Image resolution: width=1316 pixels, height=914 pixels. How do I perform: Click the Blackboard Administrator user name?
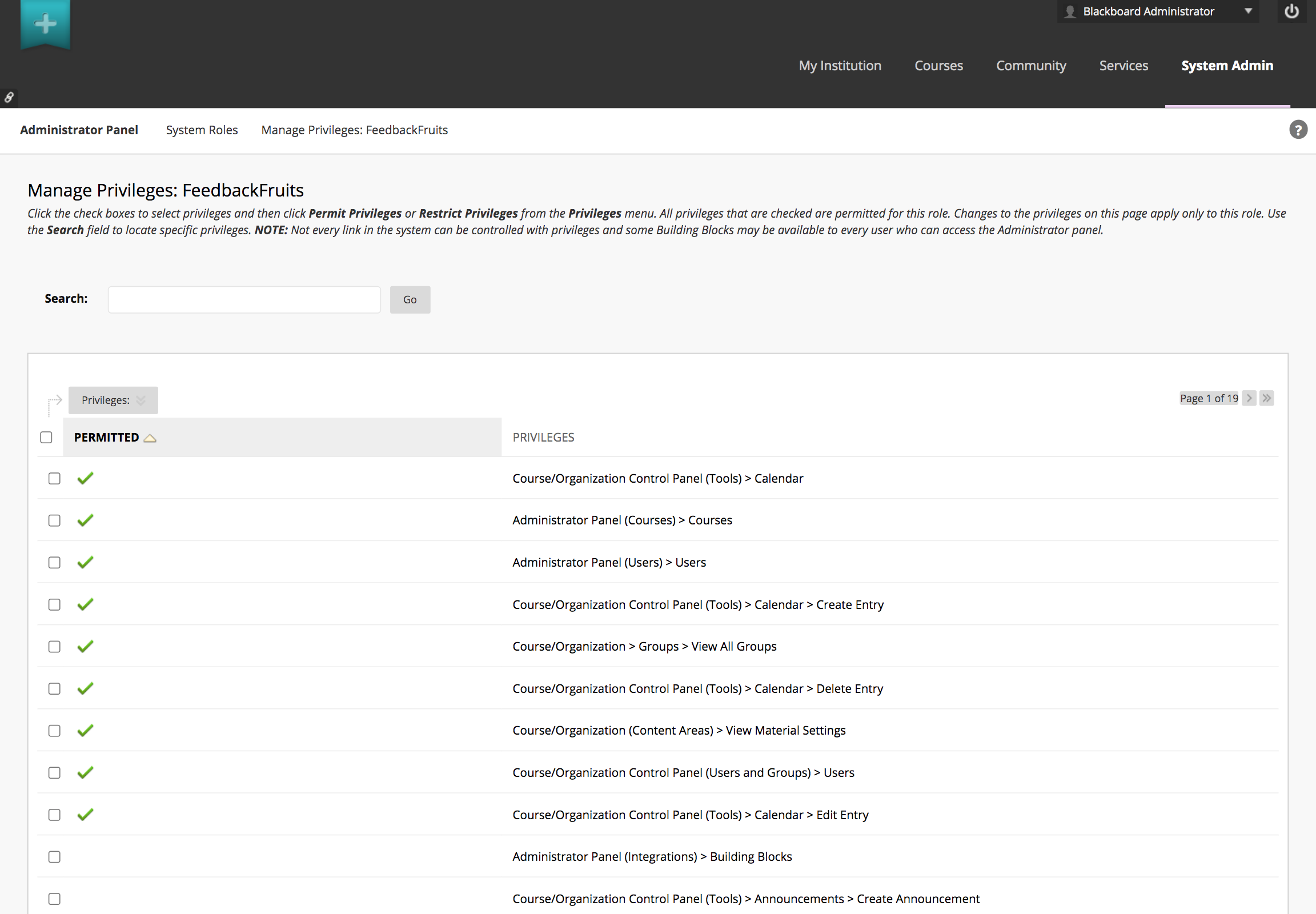point(1148,11)
